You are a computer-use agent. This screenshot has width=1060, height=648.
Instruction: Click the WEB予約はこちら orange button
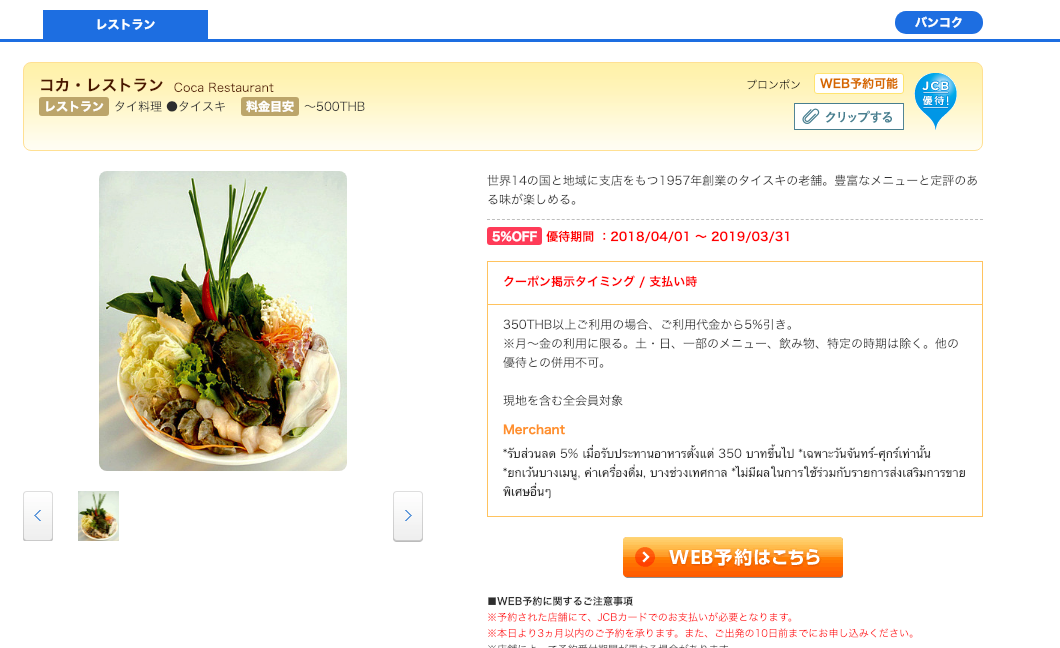(x=733, y=557)
